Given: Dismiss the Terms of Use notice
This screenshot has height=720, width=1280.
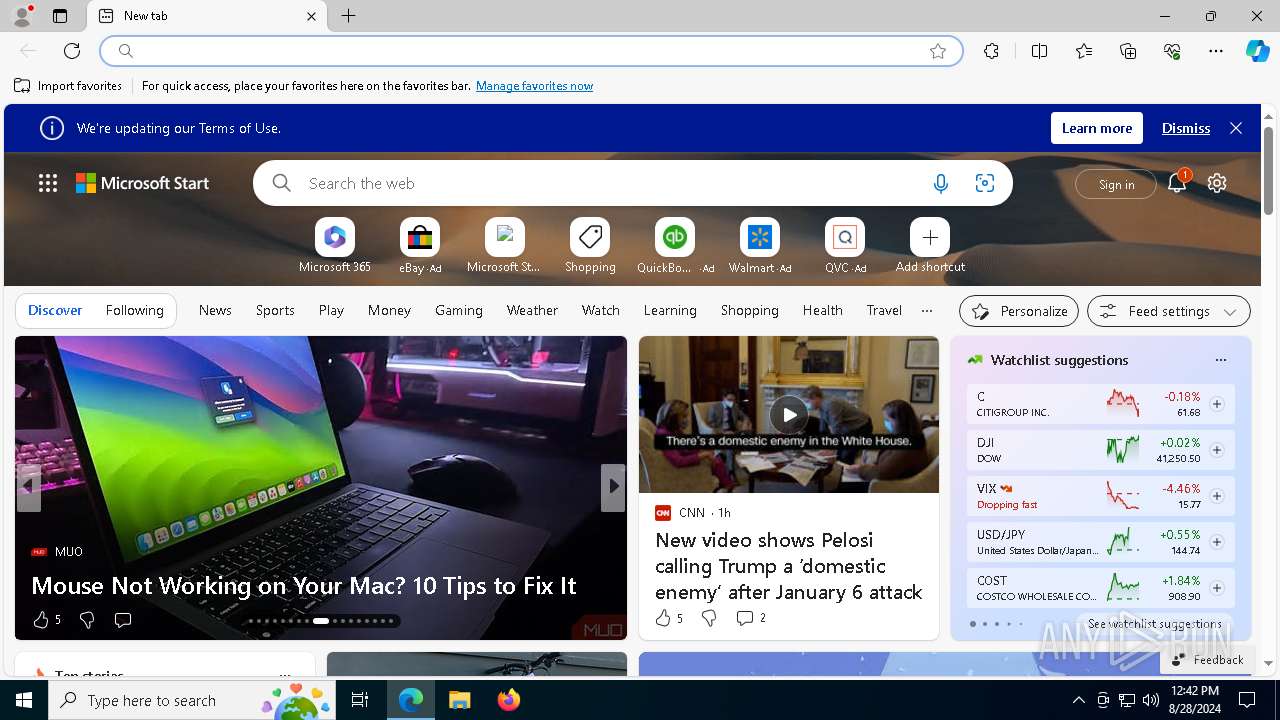Looking at the screenshot, I should (x=1186, y=128).
